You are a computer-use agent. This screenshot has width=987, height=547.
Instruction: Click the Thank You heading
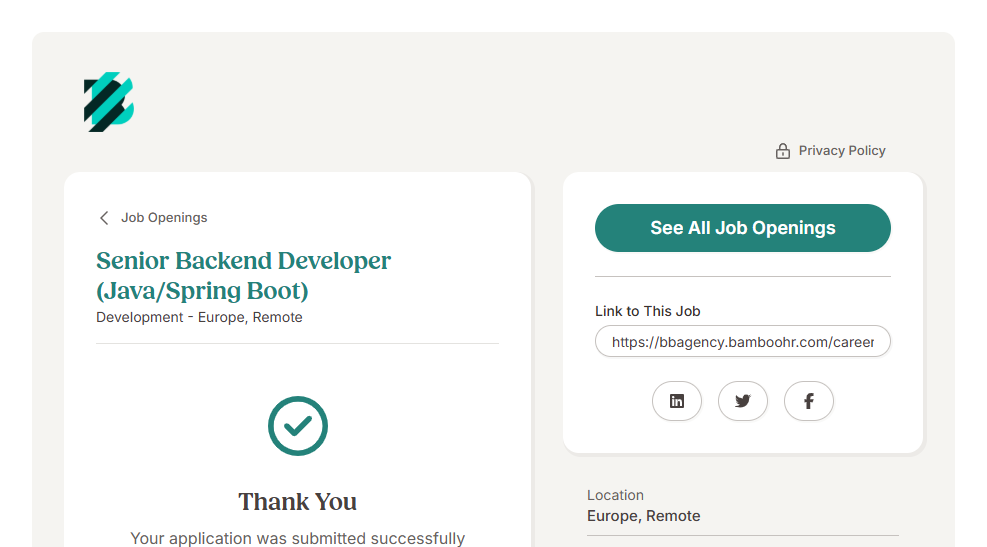(x=298, y=502)
